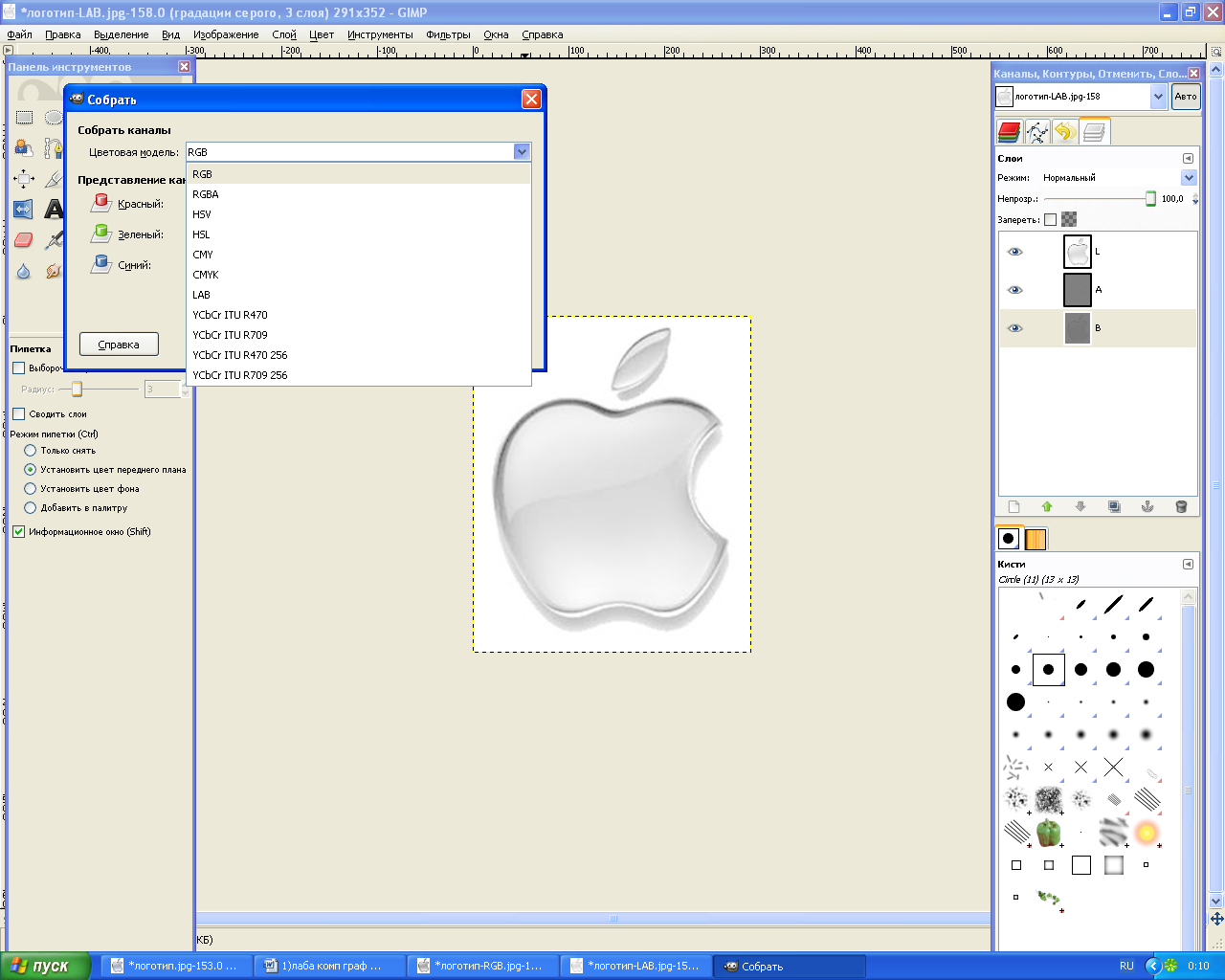
Task: Select the Flip tool
Action: click(x=24, y=210)
